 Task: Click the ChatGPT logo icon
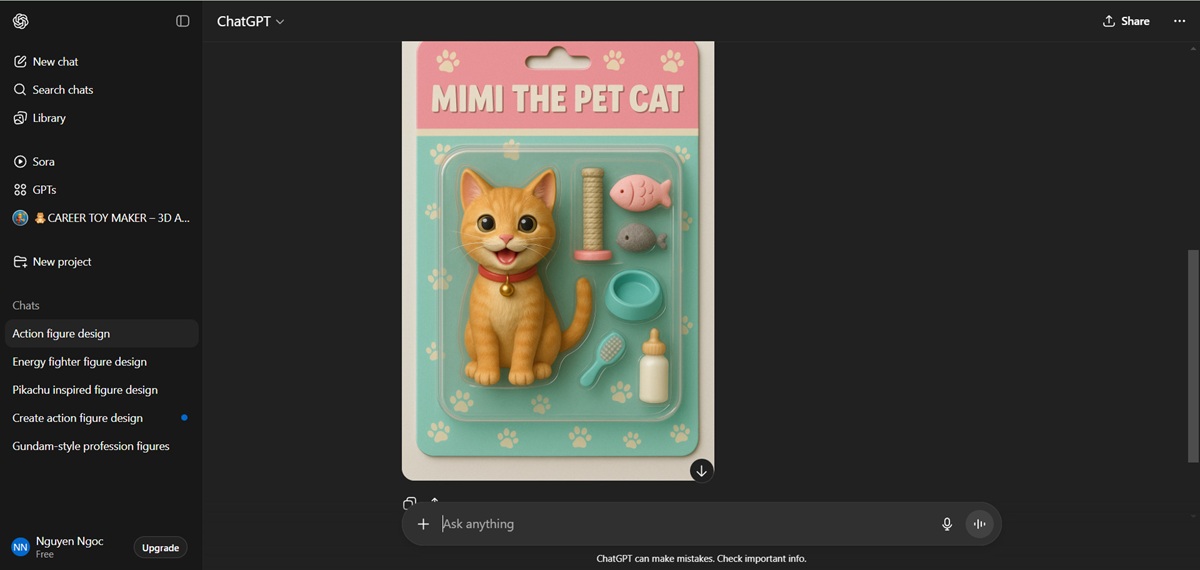tap(20, 21)
